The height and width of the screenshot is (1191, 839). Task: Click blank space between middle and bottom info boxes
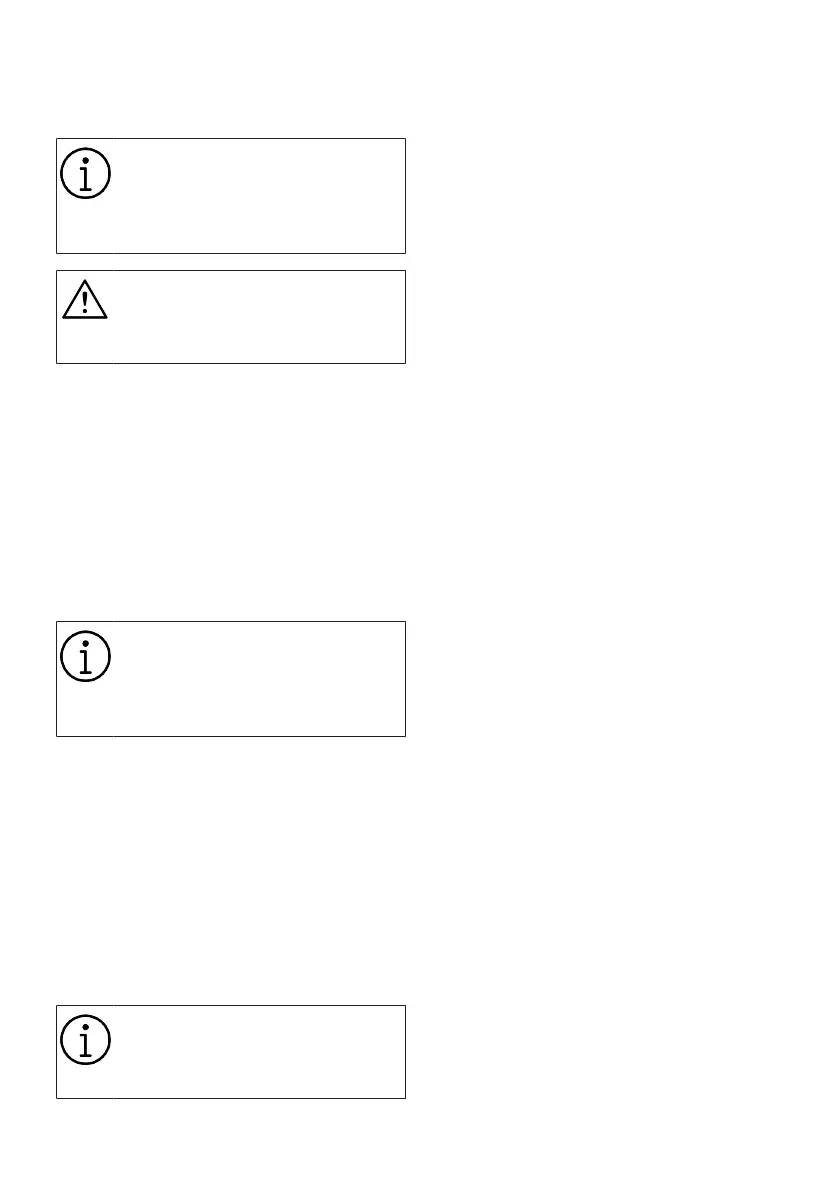click(230, 870)
